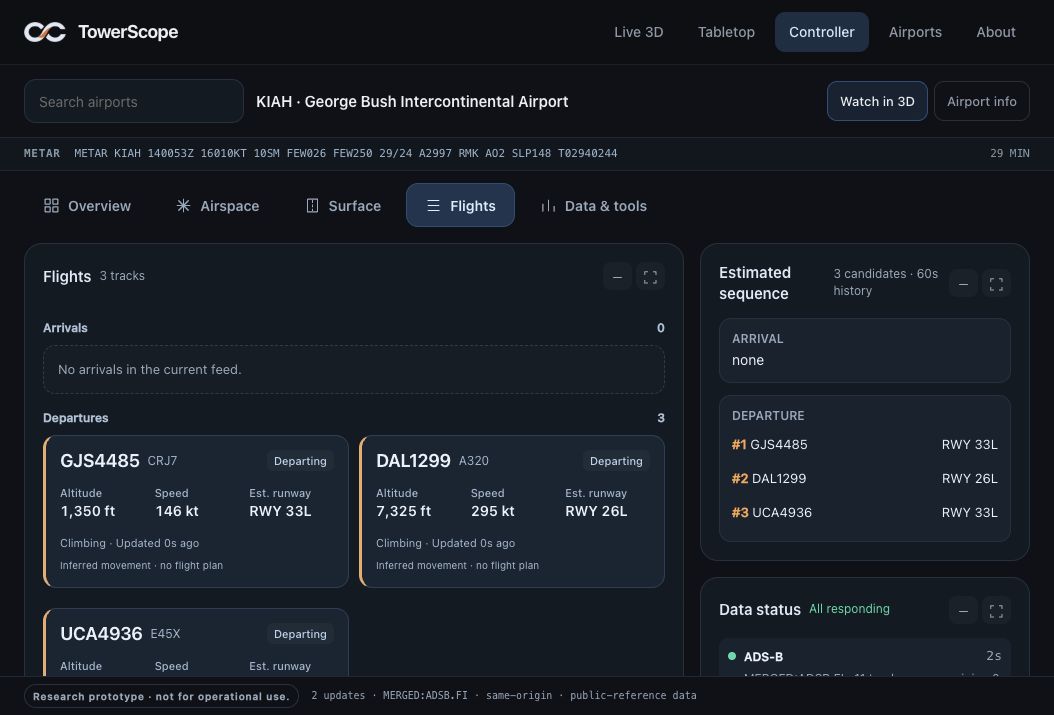The width and height of the screenshot is (1054, 715).
Task: Maximize the Estimated sequence panel
Action: point(996,284)
